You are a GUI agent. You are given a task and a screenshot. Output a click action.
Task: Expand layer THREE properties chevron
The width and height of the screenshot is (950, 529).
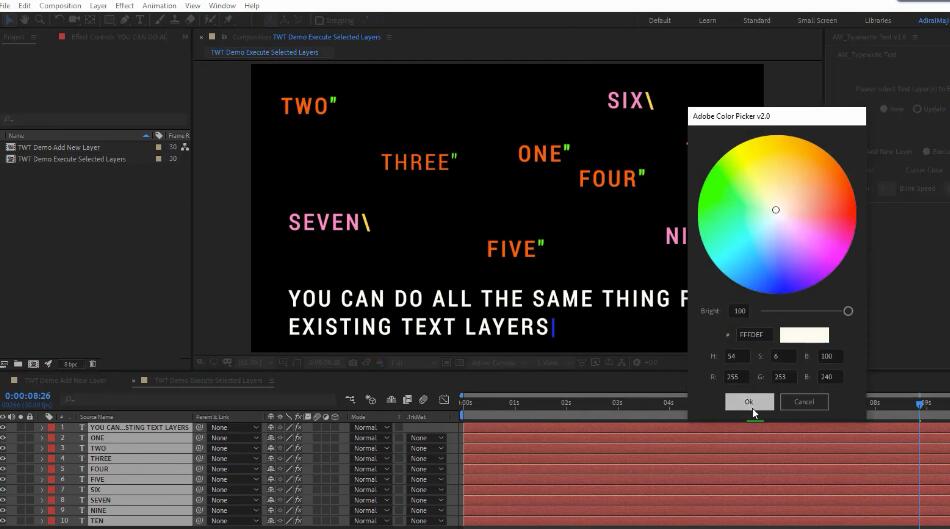pyautogui.click(x=42, y=459)
